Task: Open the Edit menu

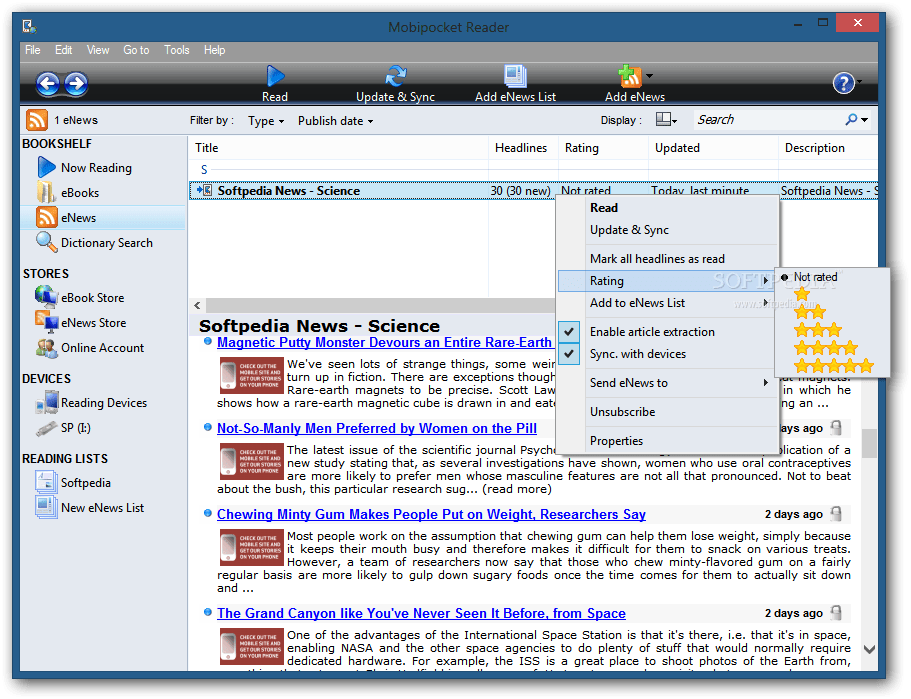Action: pos(63,50)
